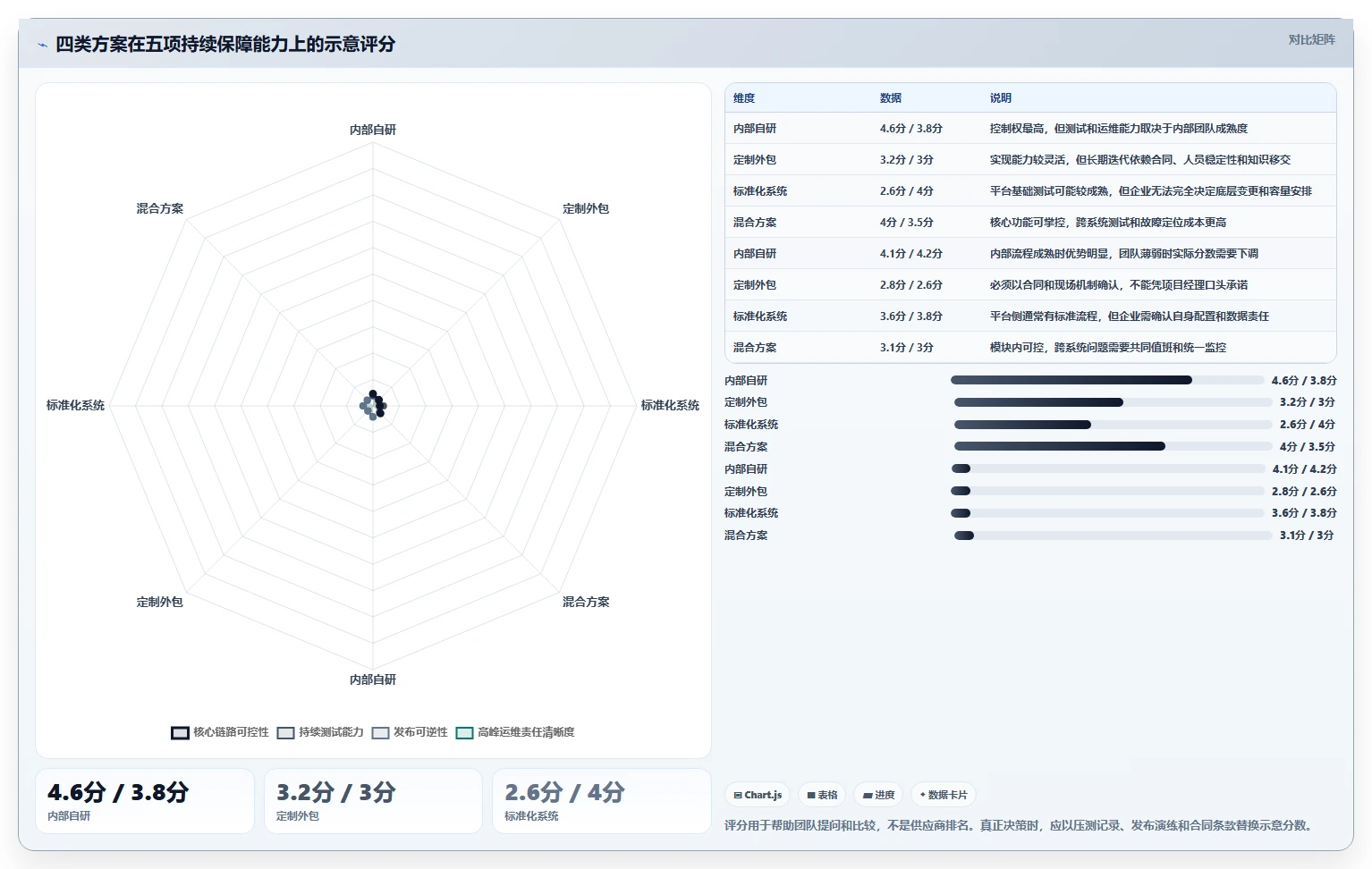The width and height of the screenshot is (1372, 869).
Task: Click the page title 四类方案在五项持续保障能力上的示意评分
Action: [225, 45]
